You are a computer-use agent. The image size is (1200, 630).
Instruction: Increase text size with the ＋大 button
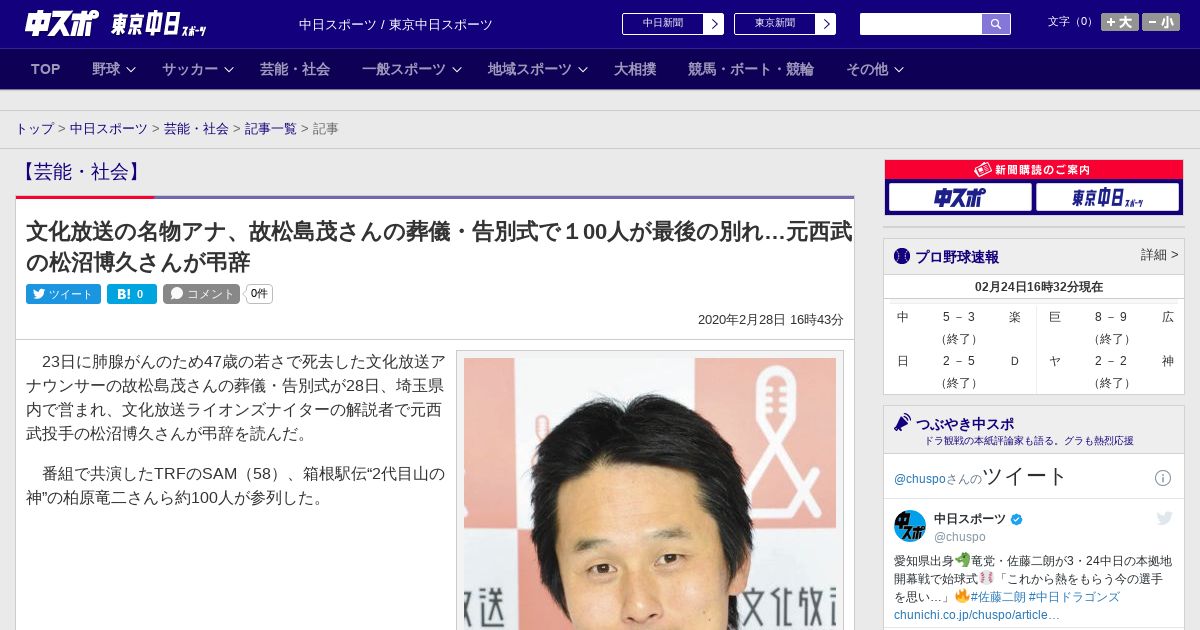[1119, 22]
